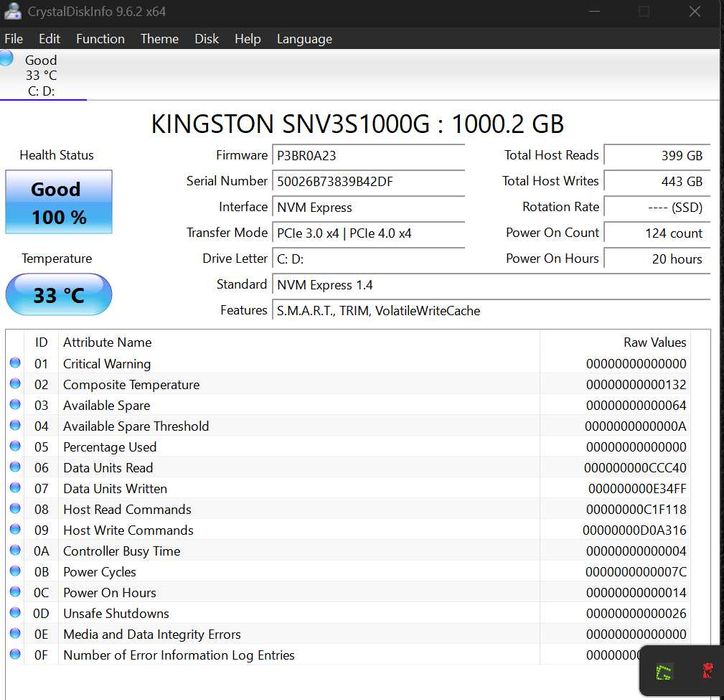Screen dimensions: 724x700
Task: Click the blue status orb beside Critical Warning
Action: coord(15,364)
